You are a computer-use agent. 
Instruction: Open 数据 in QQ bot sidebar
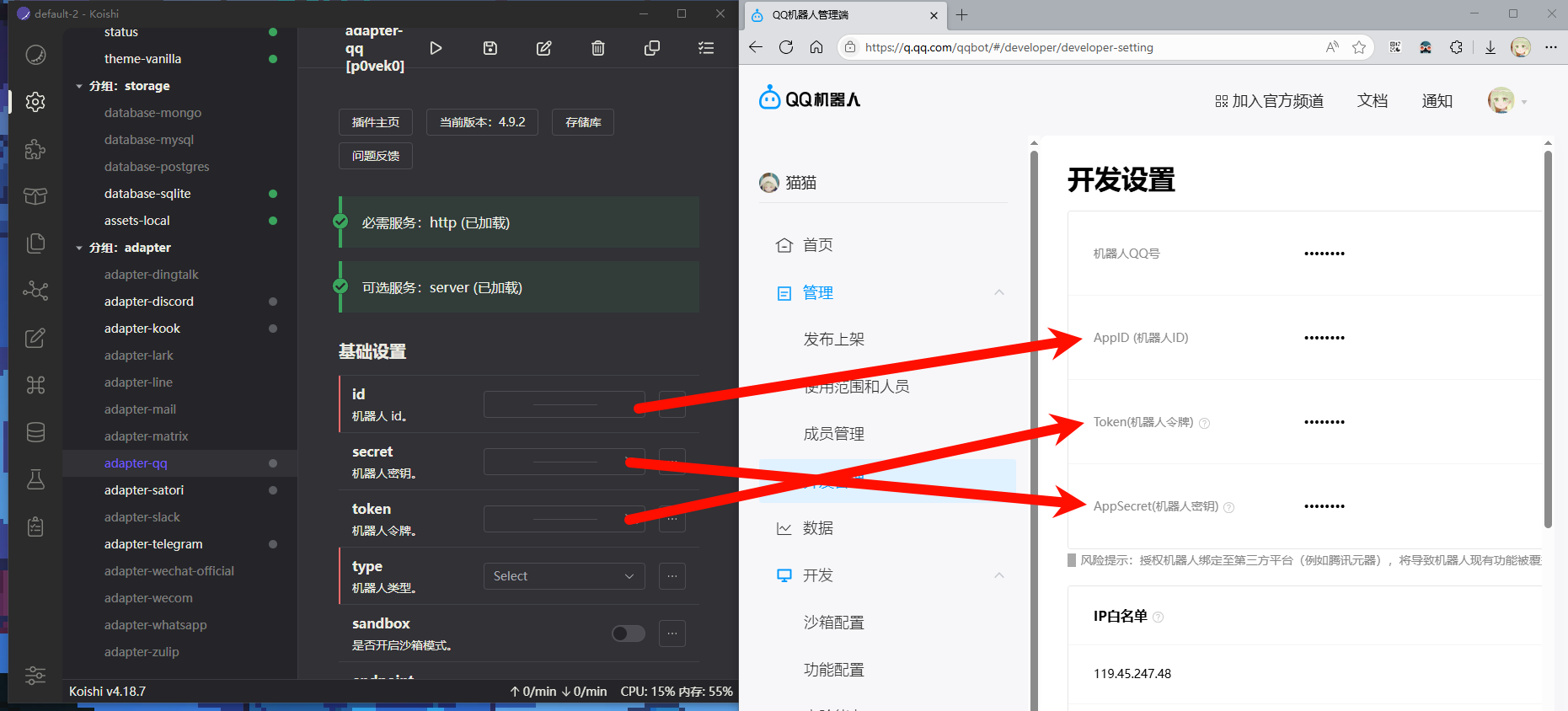click(x=817, y=528)
